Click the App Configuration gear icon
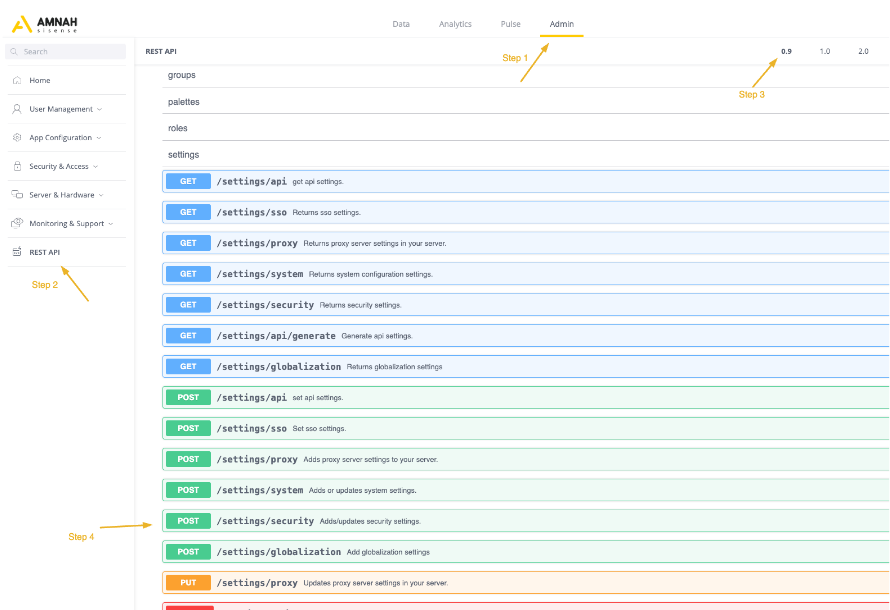The width and height of the screenshot is (890, 610). click(x=17, y=138)
